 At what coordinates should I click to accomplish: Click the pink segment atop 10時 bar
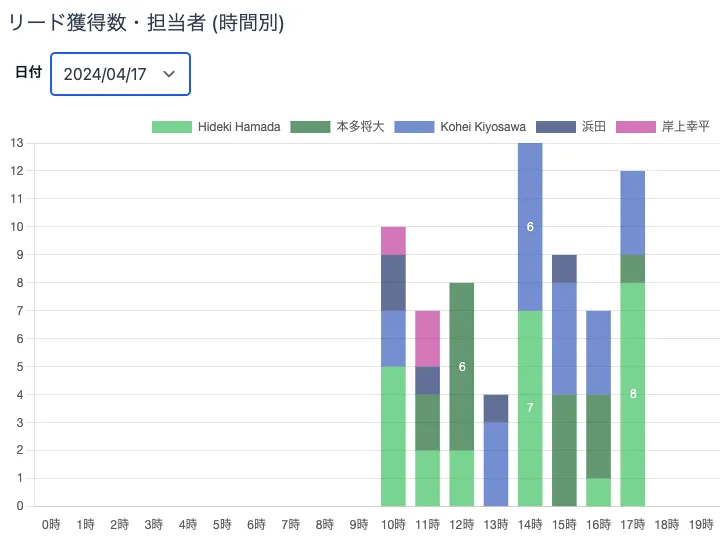coord(393,241)
